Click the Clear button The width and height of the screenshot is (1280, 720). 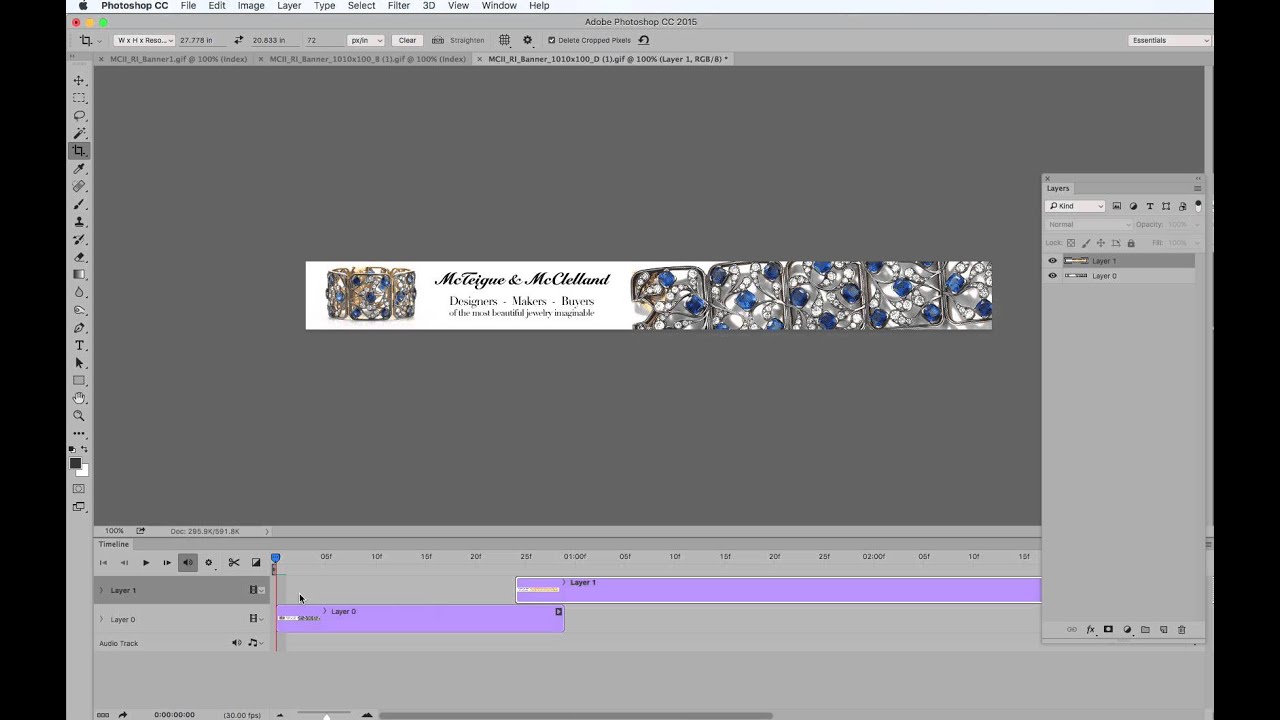(x=407, y=40)
